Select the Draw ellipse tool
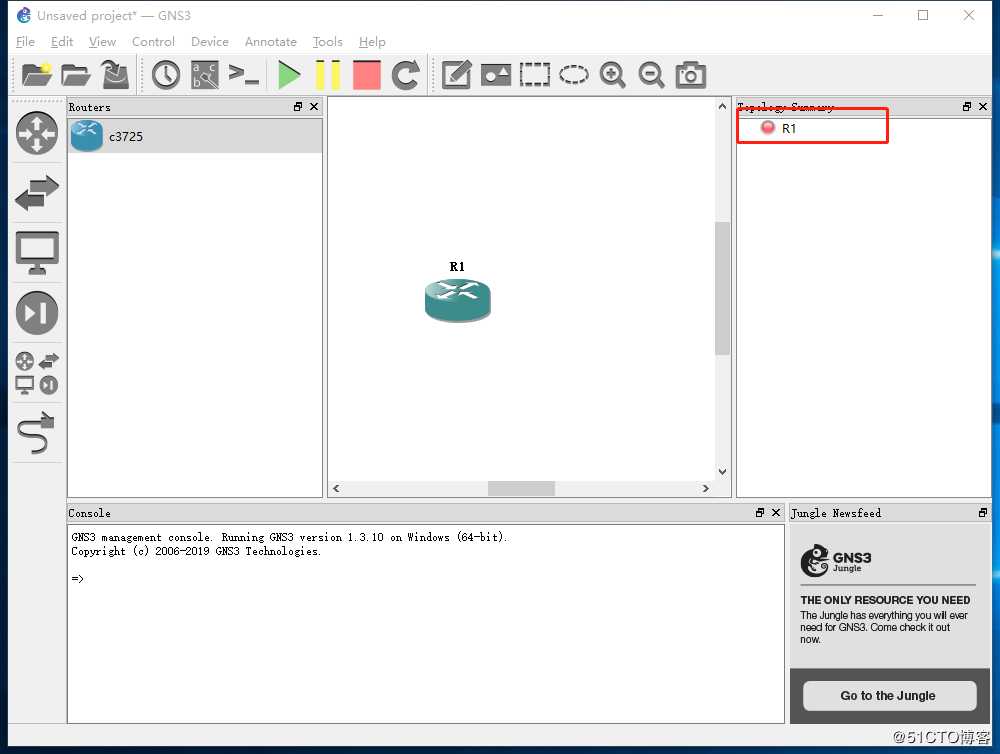Viewport: 1000px width, 754px height. (574, 75)
